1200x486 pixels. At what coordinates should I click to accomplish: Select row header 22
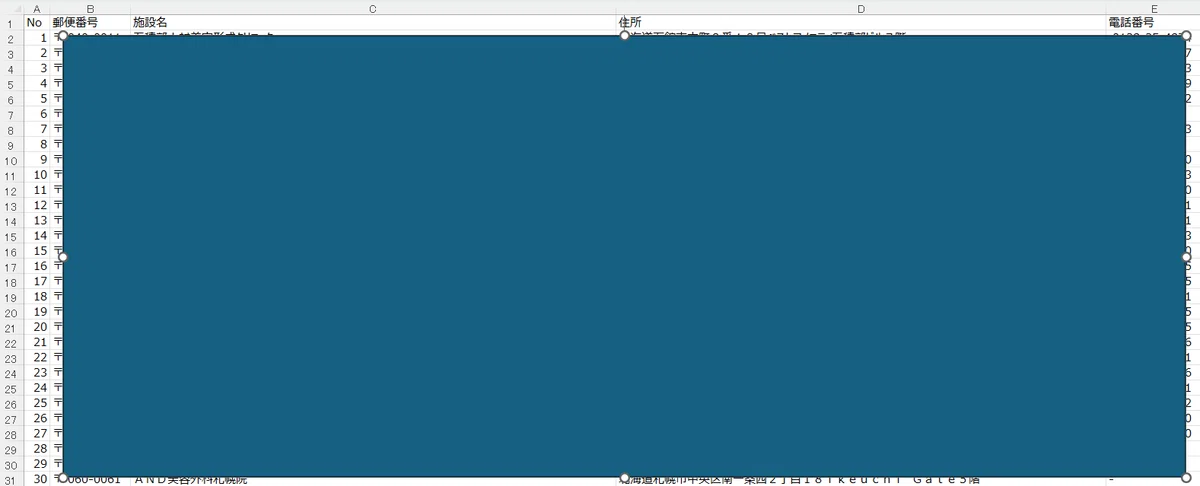[12, 343]
